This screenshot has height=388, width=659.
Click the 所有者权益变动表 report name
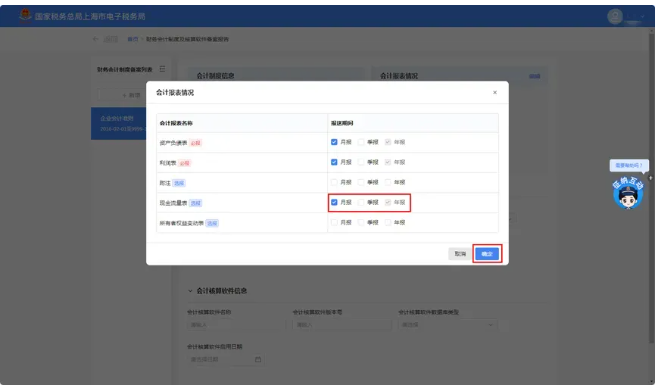point(182,223)
